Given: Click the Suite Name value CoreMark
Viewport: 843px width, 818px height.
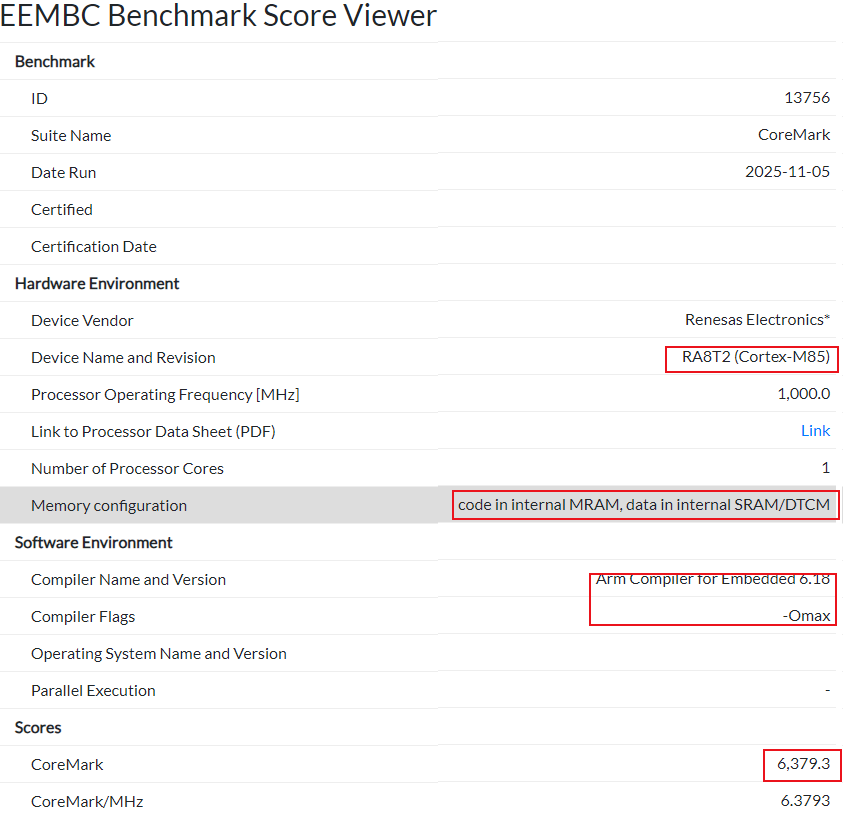Looking at the screenshot, I should pos(794,134).
